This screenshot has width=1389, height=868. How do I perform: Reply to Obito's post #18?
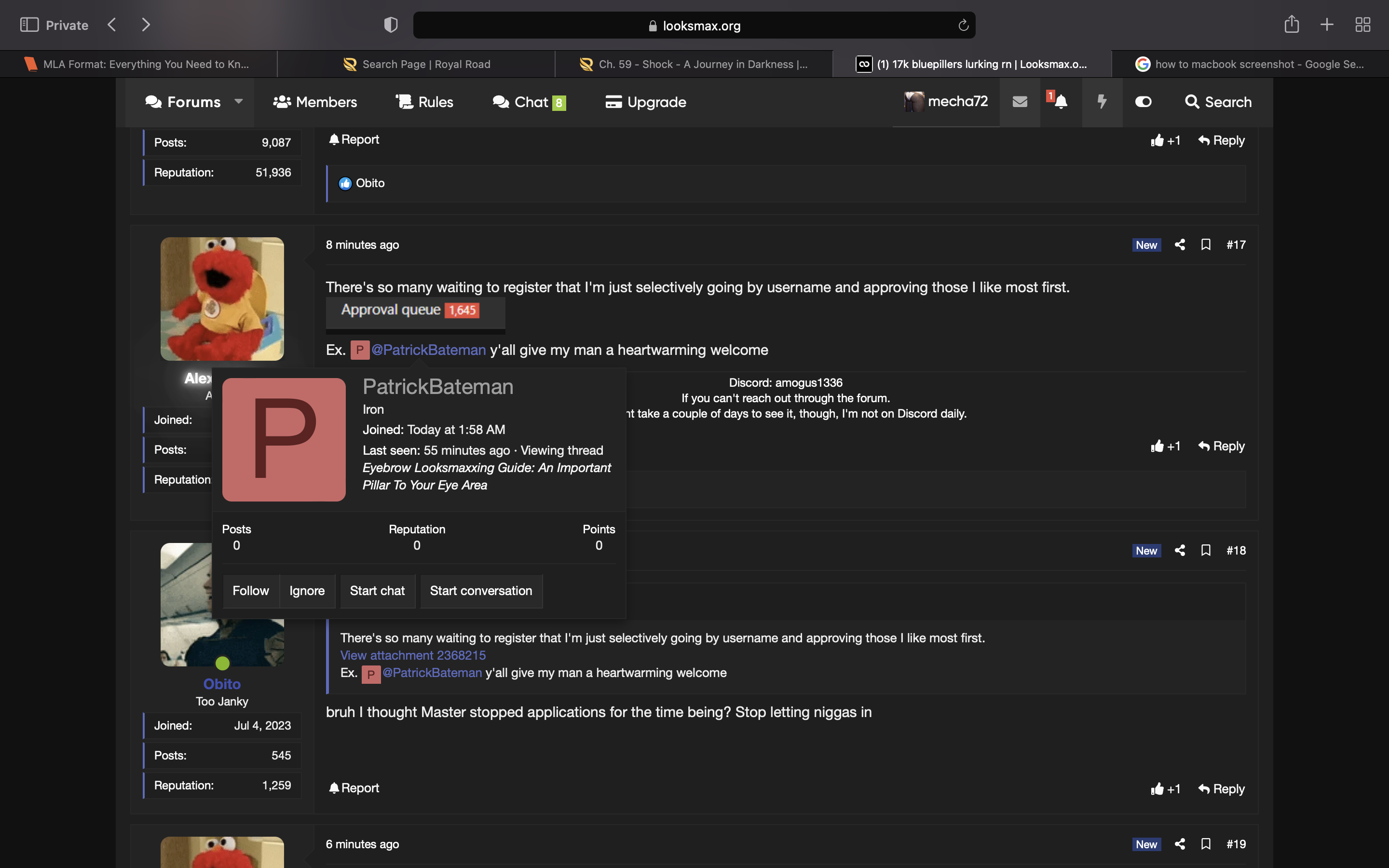(x=1221, y=789)
